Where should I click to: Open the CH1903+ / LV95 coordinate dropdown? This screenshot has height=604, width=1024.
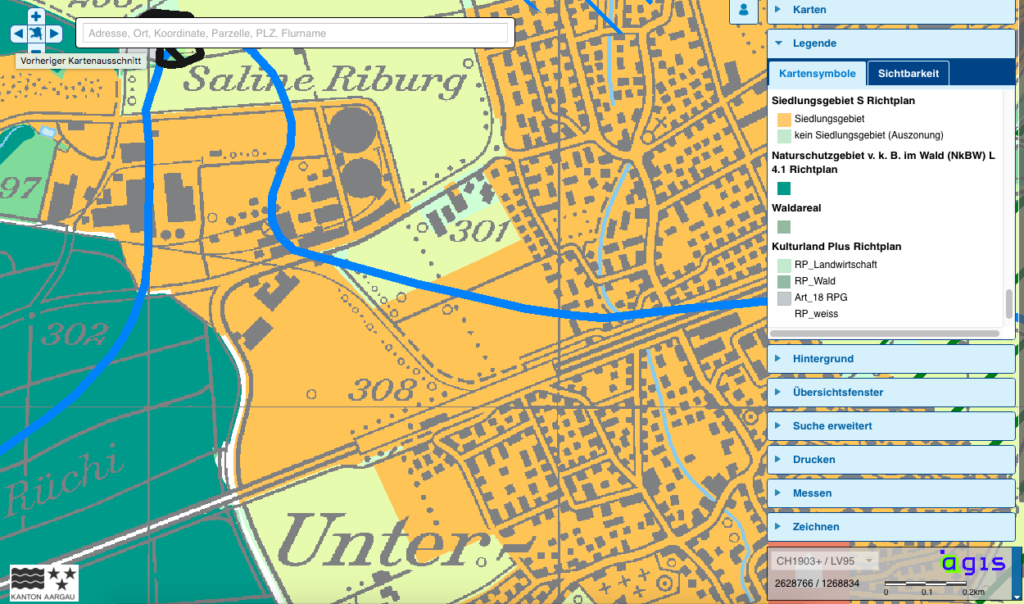(x=826, y=562)
